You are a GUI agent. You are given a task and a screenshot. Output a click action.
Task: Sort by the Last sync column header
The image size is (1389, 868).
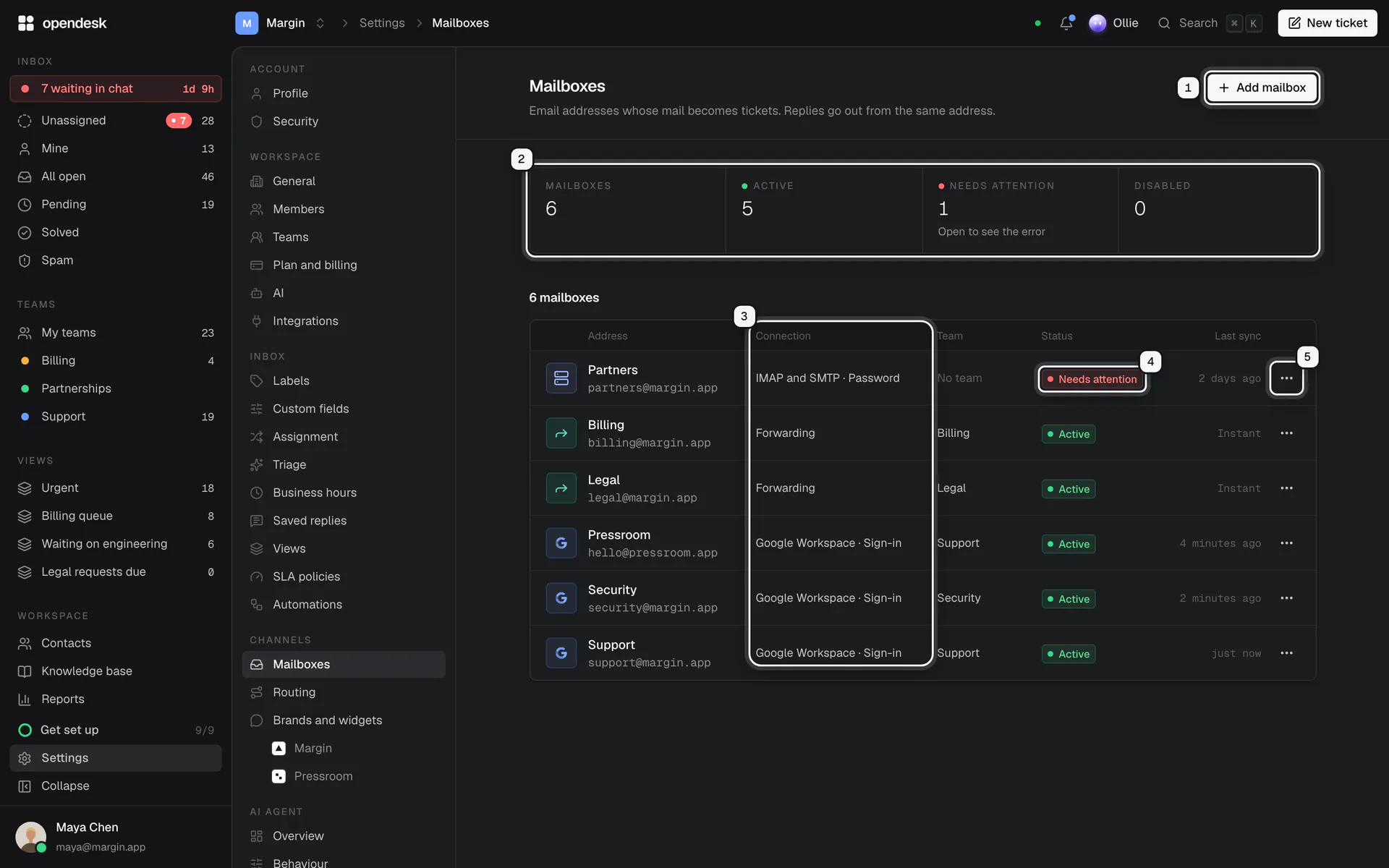pos(1237,336)
